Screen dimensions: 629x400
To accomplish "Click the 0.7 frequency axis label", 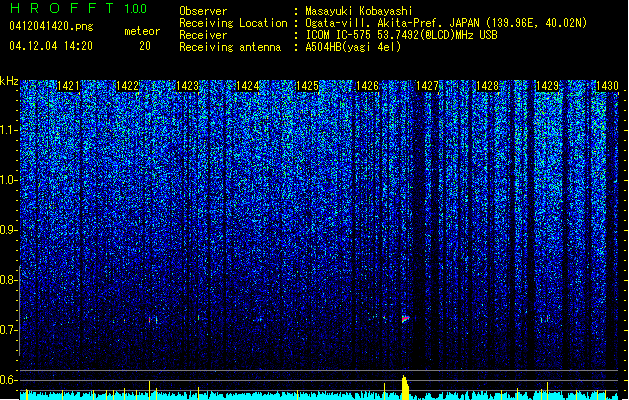I will pyautogui.click(x=8, y=330).
